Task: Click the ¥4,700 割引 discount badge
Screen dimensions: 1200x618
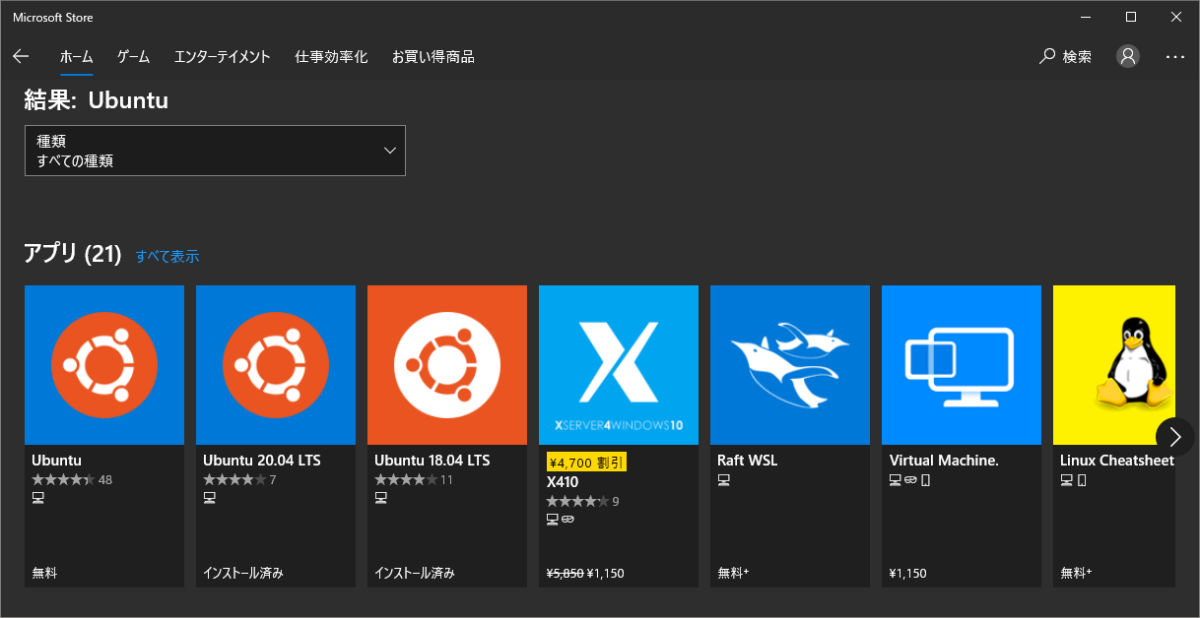Action: click(586, 462)
